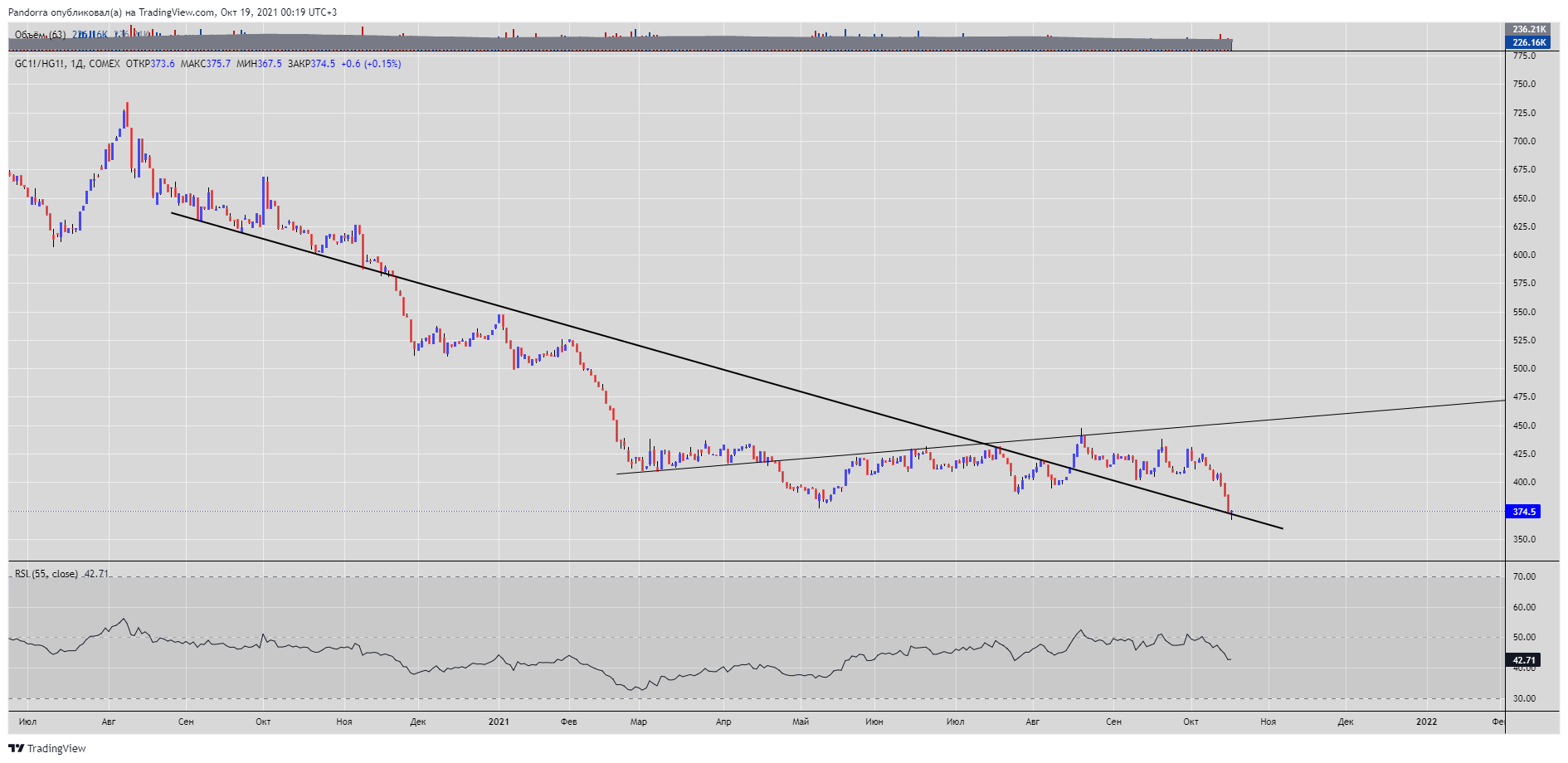Image resolution: width=1568 pixels, height=763 pixels.
Task: Select the Май month marker on the time axis
Action: pyautogui.click(x=801, y=722)
